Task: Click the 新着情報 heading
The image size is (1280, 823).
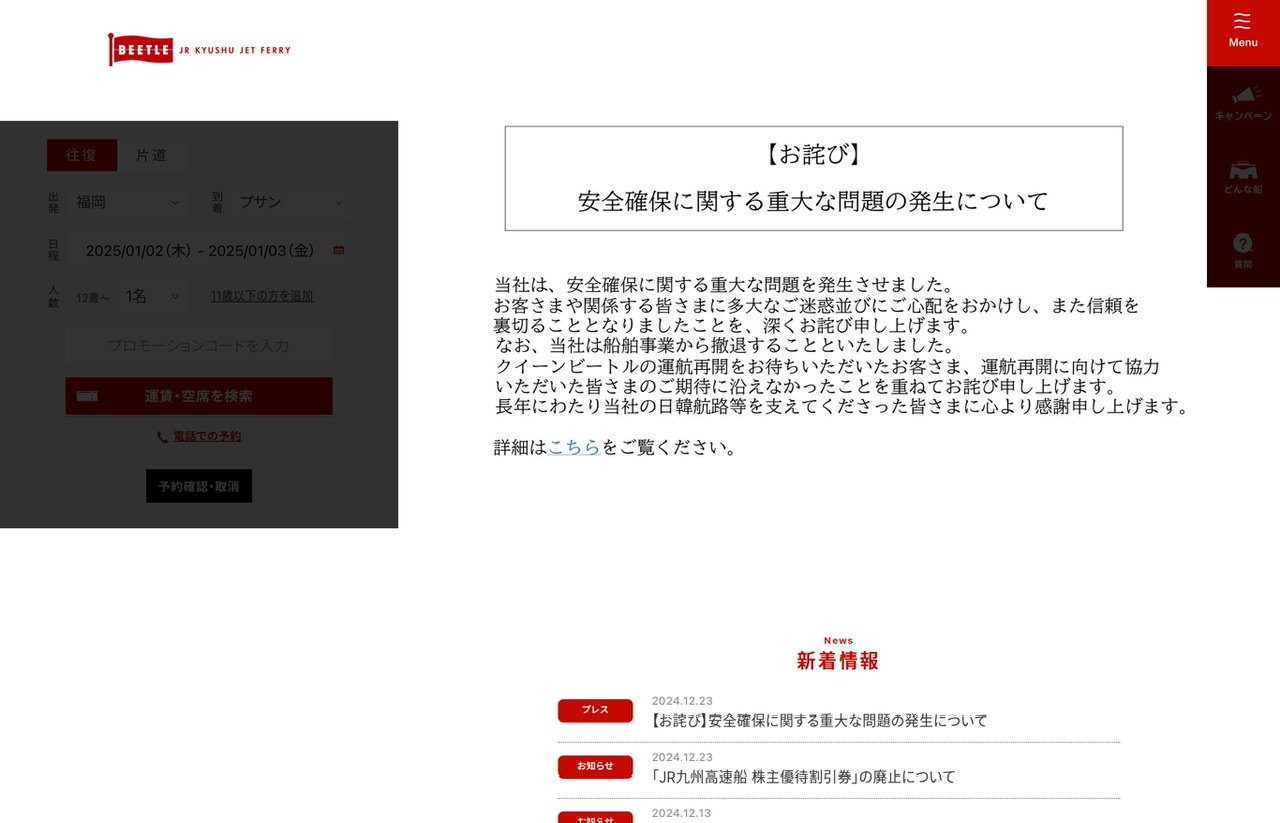Action: [x=838, y=661]
